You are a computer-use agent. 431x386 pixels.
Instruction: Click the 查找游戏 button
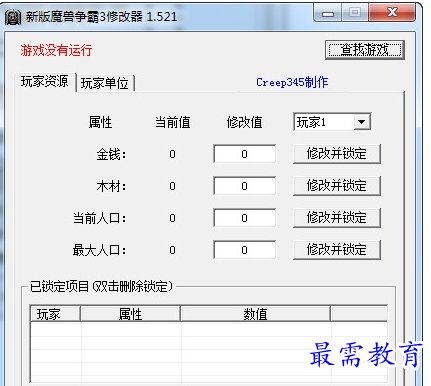point(365,50)
